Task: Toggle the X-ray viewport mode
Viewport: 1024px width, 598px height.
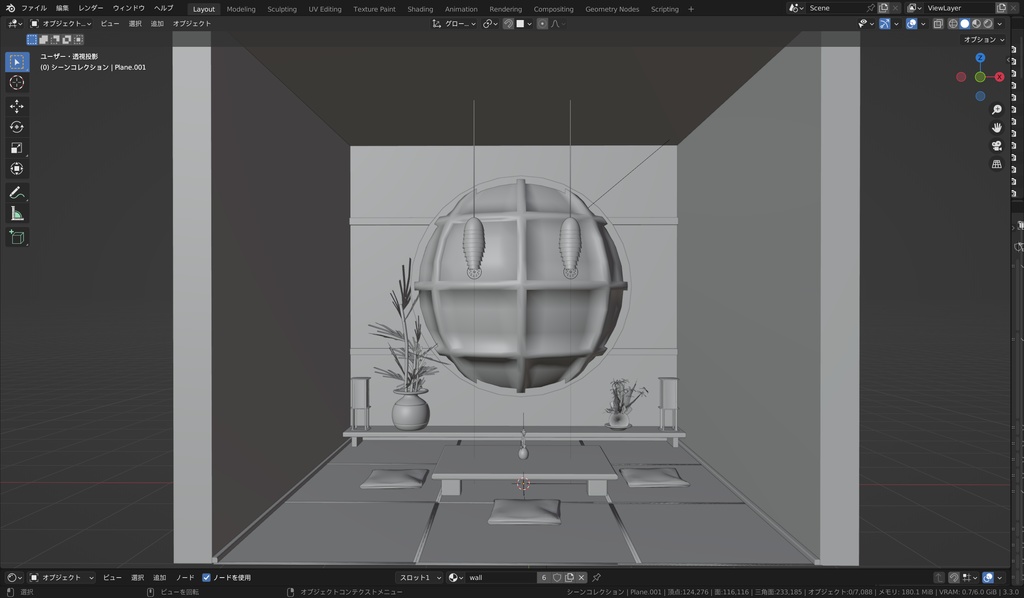Action: click(939, 23)
